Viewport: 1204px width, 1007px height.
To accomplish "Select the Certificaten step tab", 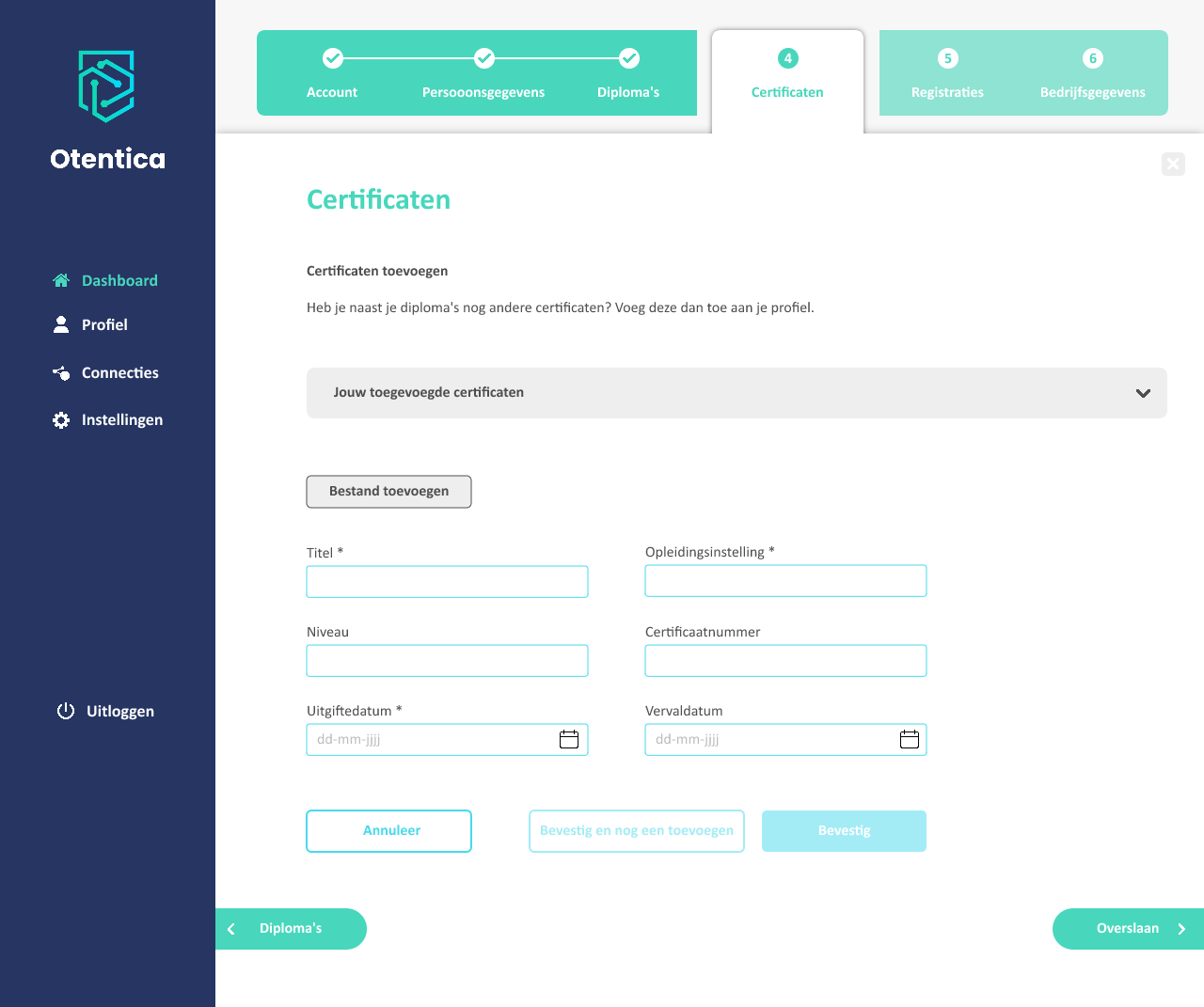I will point(788,81).
